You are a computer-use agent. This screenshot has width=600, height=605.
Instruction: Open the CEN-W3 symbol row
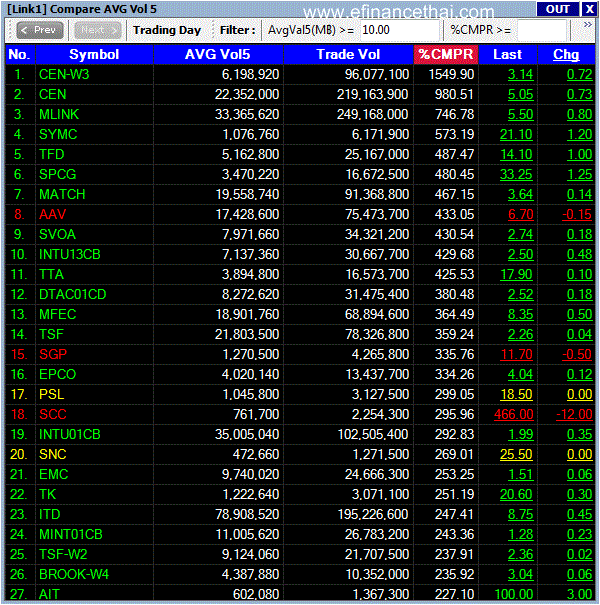click(x=300, y=74)
